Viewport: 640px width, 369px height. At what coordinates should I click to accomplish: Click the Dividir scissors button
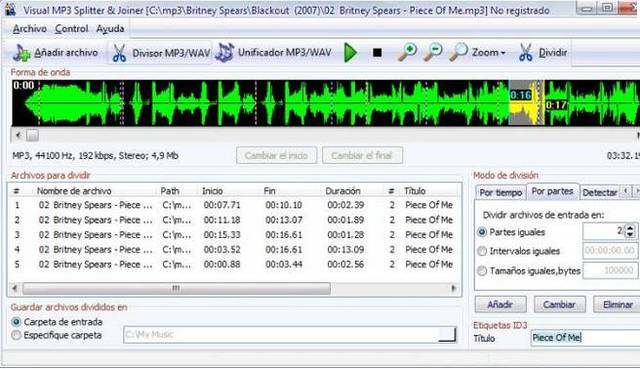click(542, 53)
